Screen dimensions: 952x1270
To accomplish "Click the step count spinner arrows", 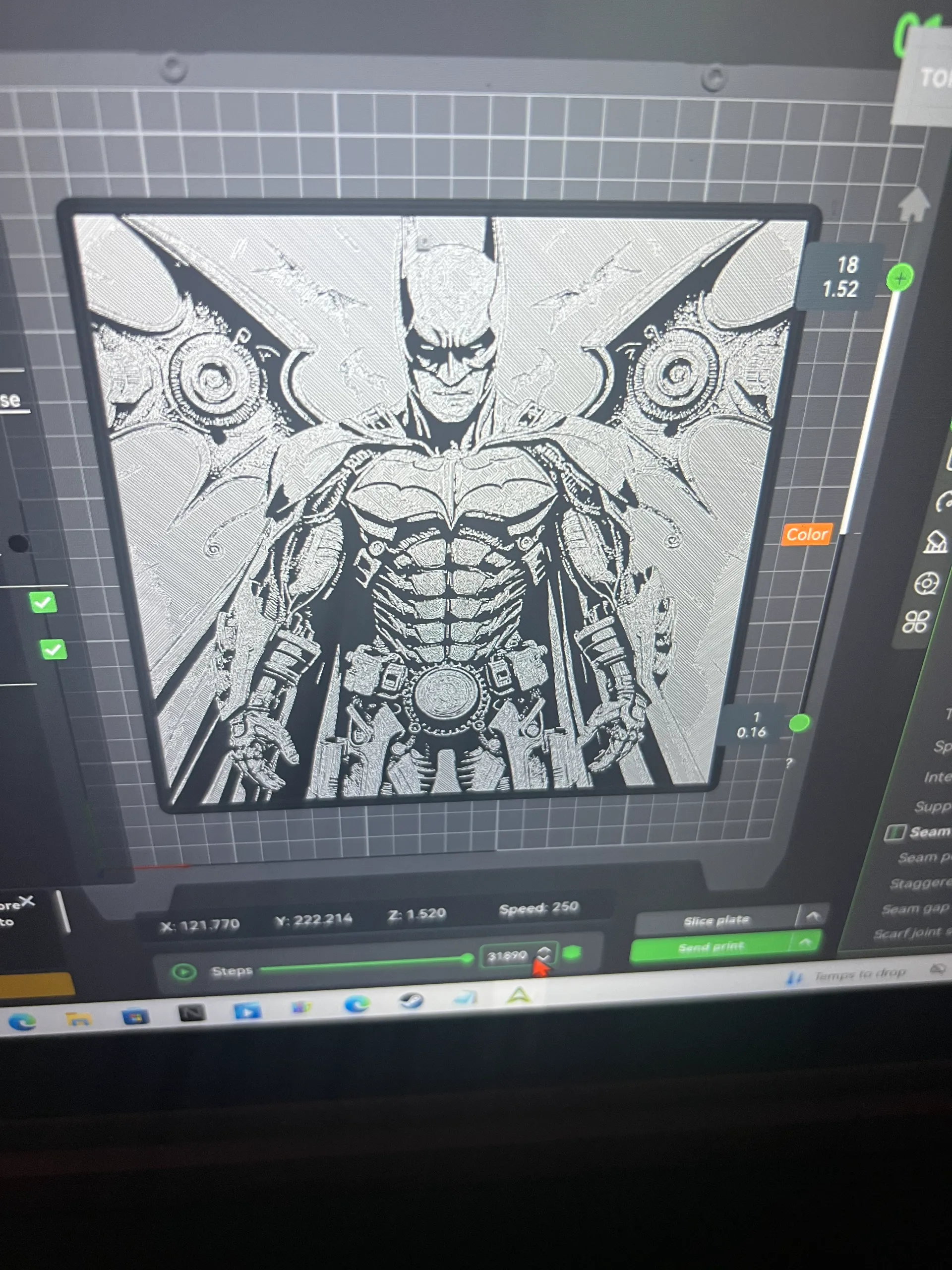I will point(544,953).
